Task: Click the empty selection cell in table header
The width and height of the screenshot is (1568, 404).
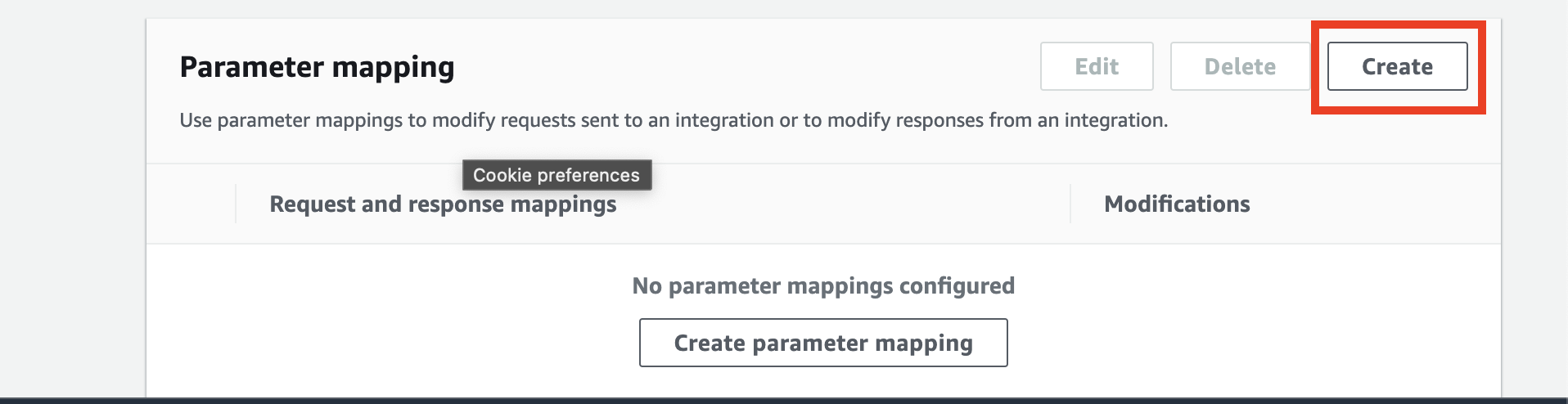Action: (x=191, y=204)
